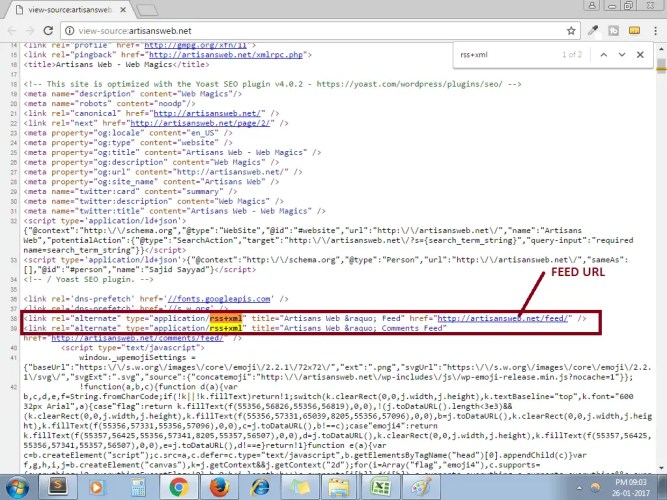
Task: Close the find bar
Action: 640,54
